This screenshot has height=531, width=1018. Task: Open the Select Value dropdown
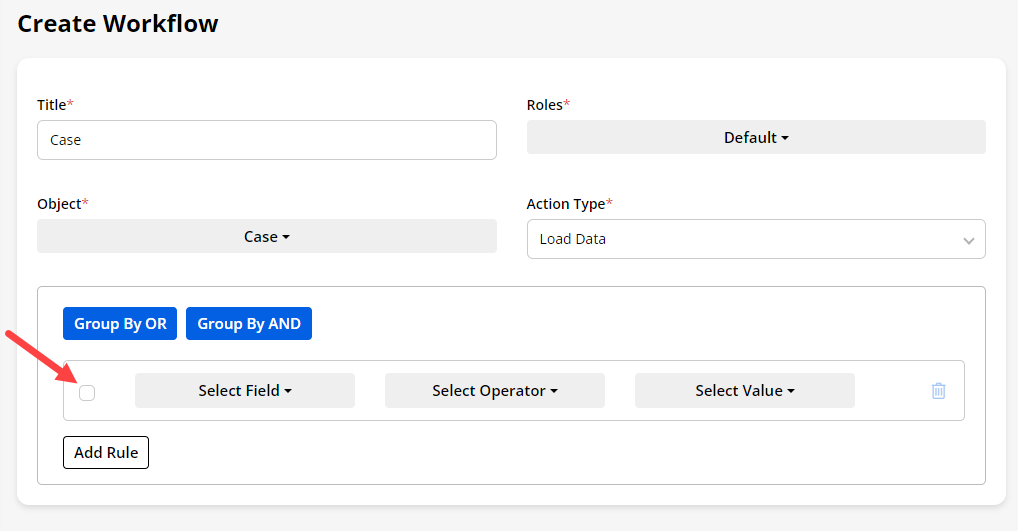point(744,391)
